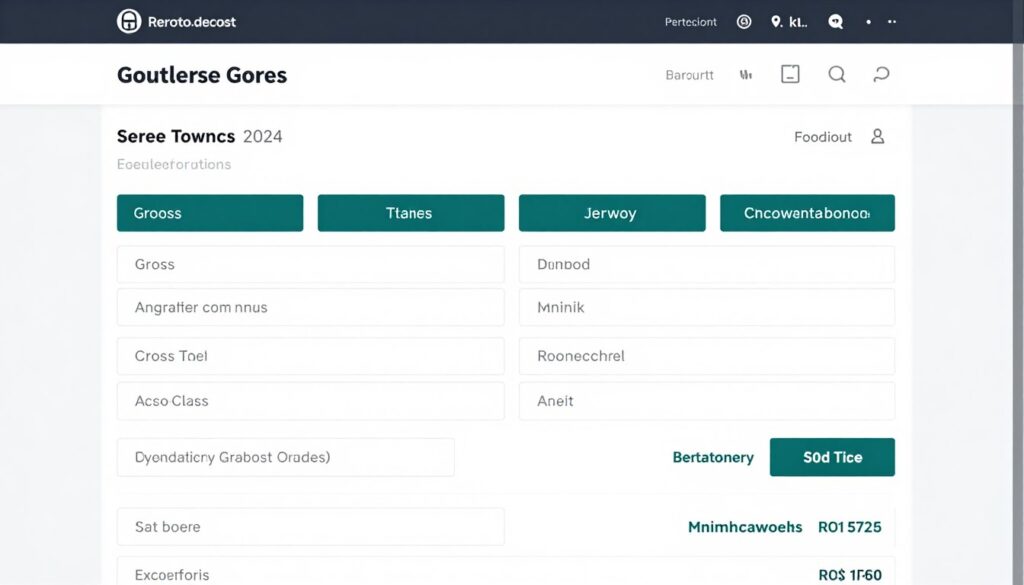Click the bars icon next to Barourtt

(x=745, y=75)
